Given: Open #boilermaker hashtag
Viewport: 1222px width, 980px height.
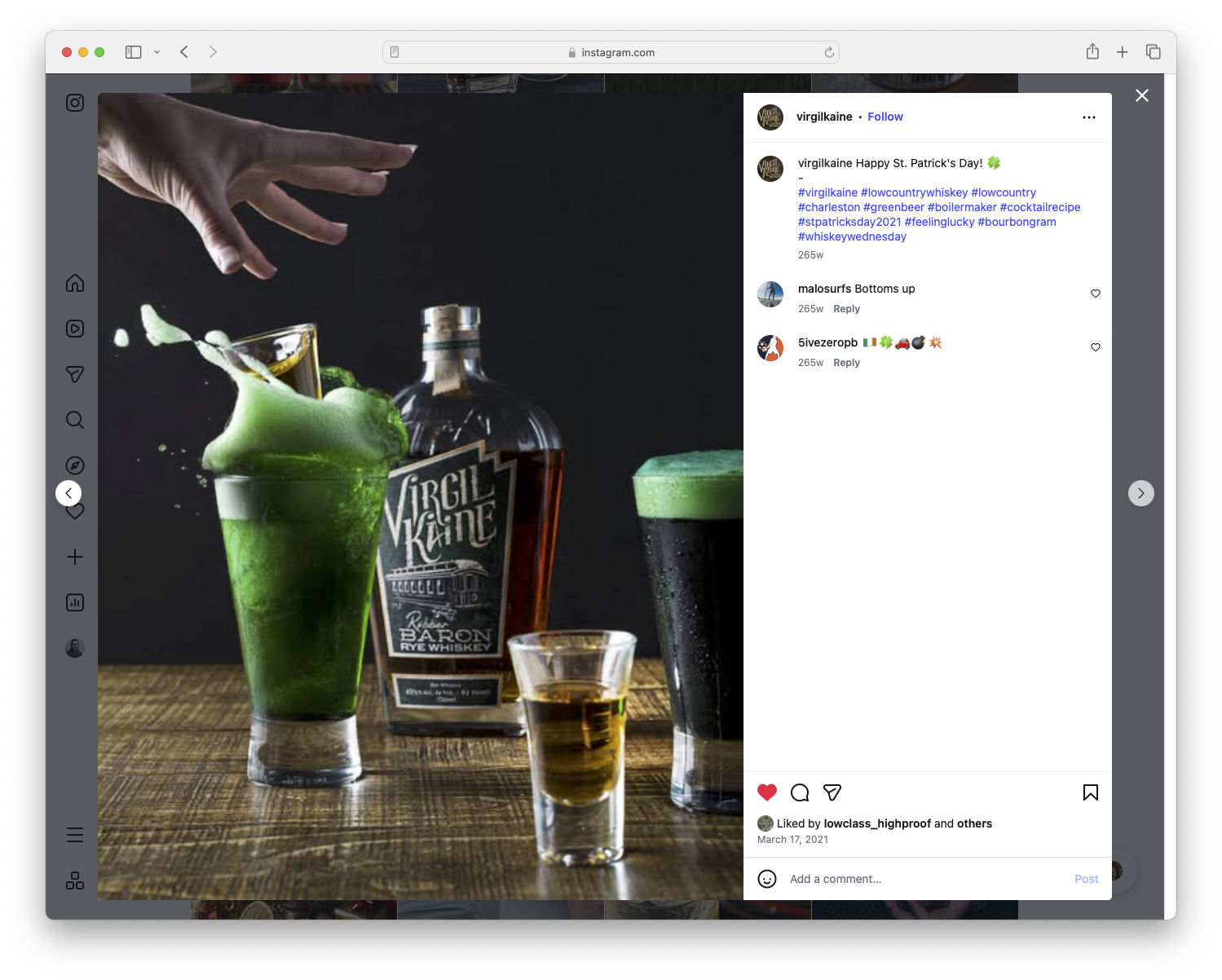Looking at the screenshot, I should pos(962,207).
